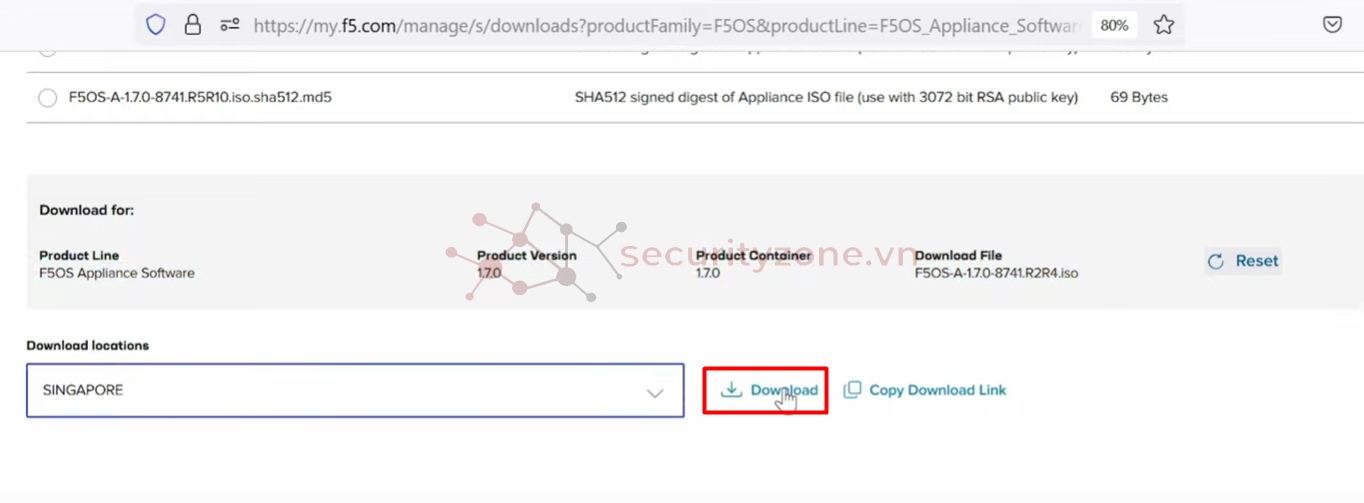Click the Download locations label
Viewport: 1364px width, 503px height.
[88, 345]
